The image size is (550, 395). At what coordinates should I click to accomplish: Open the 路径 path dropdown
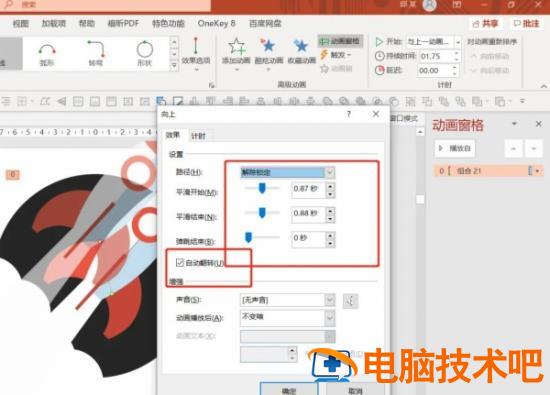point(330,172)
